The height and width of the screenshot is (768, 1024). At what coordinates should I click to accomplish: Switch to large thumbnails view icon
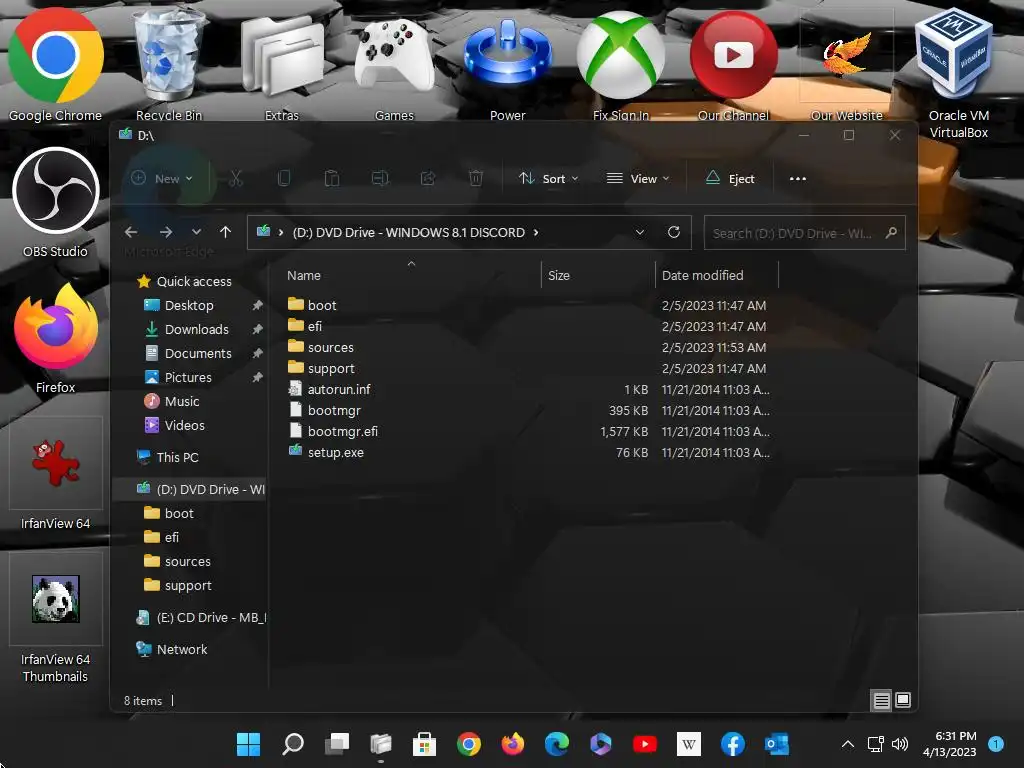coord(903,700)
